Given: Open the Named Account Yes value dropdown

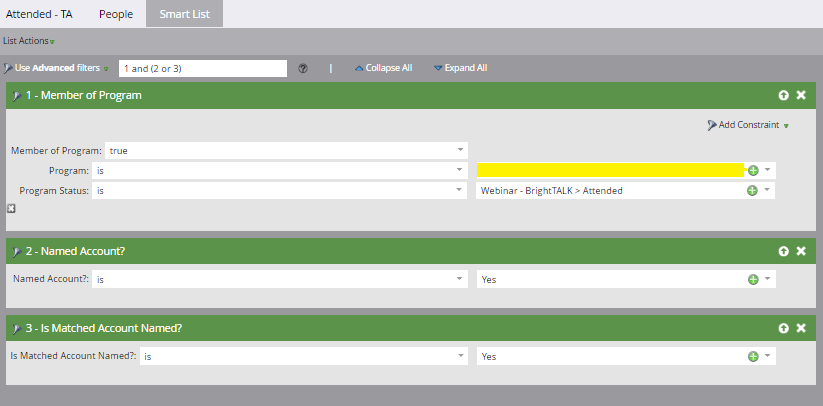Looking at the screenshot, I should pyautogui.click(x=767, y=280).
